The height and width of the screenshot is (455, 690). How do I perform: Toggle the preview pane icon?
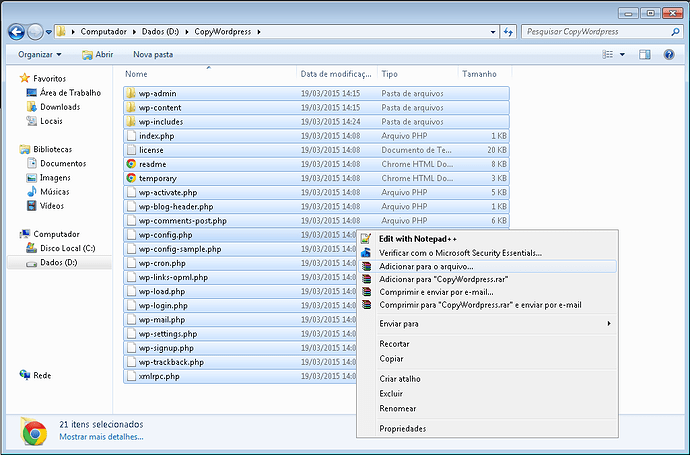pyautogui.click(x=645, y=55)
